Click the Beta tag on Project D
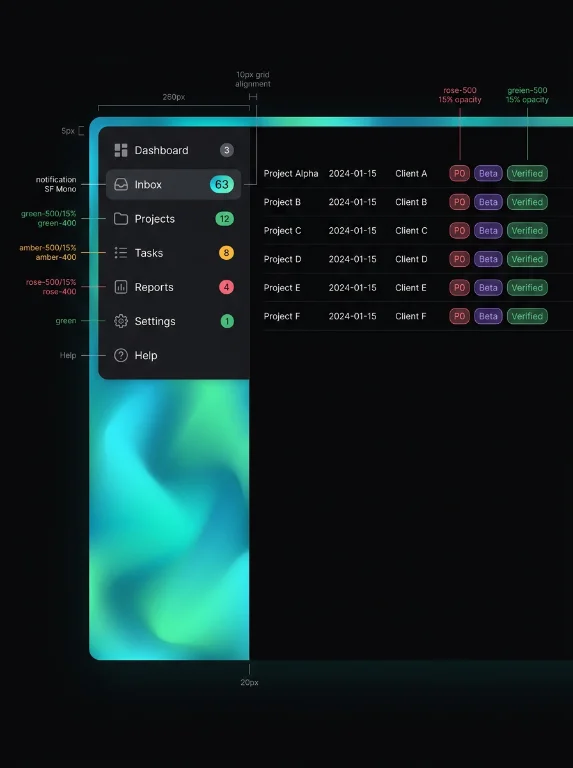 (x=488, y=259)
